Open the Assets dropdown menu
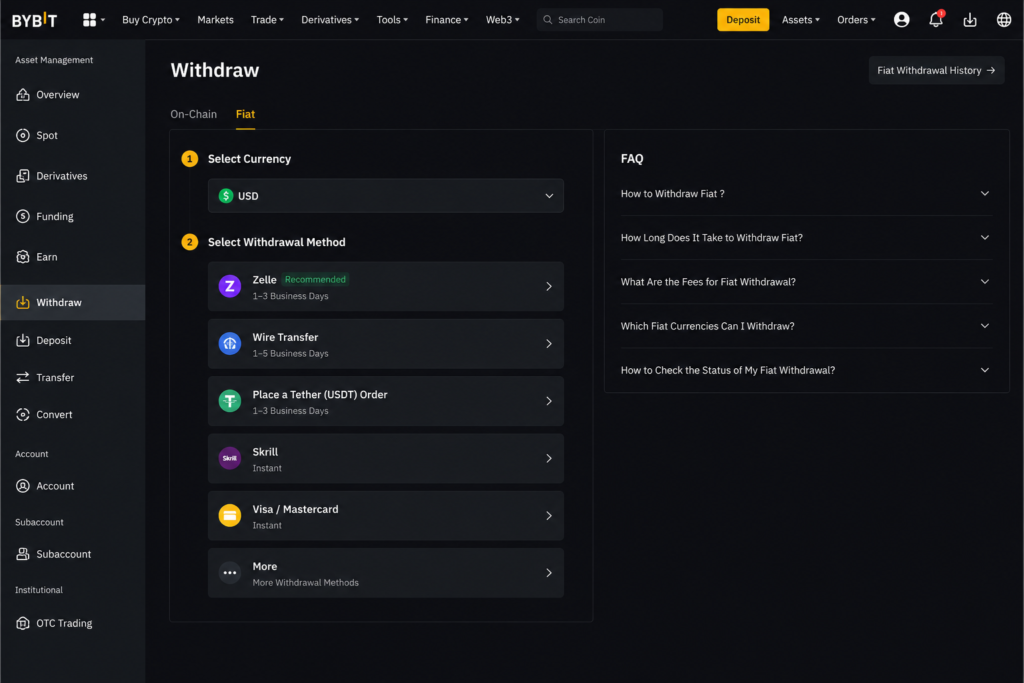Screen dimensions: 1024x683 point(801,20)
